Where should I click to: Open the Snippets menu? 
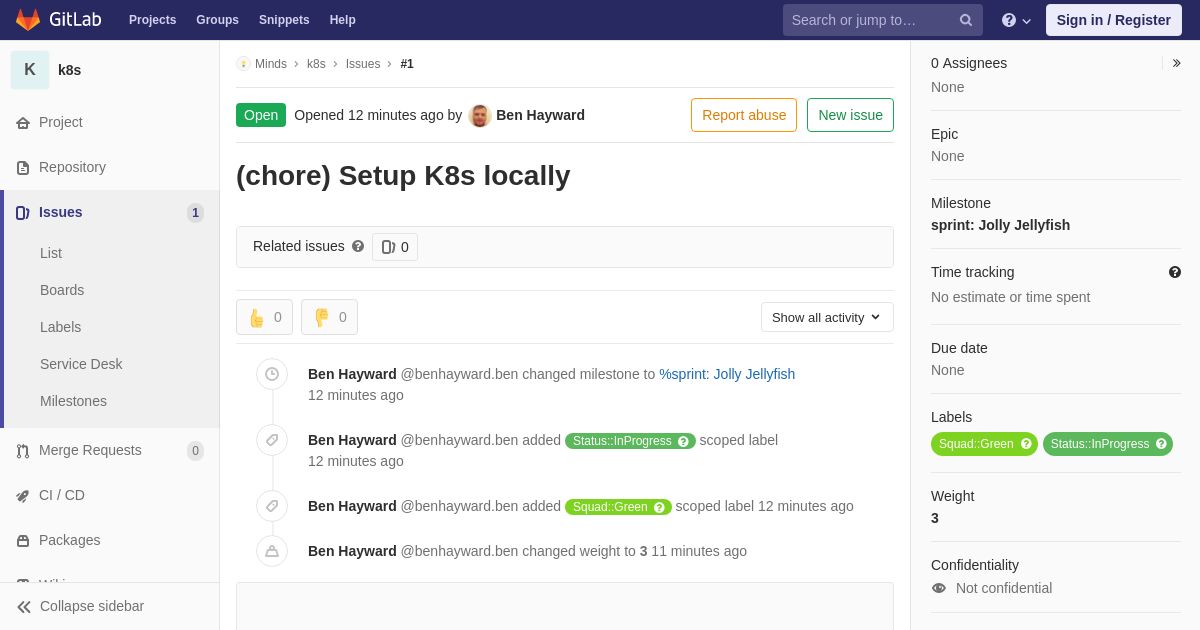(284, 20)
